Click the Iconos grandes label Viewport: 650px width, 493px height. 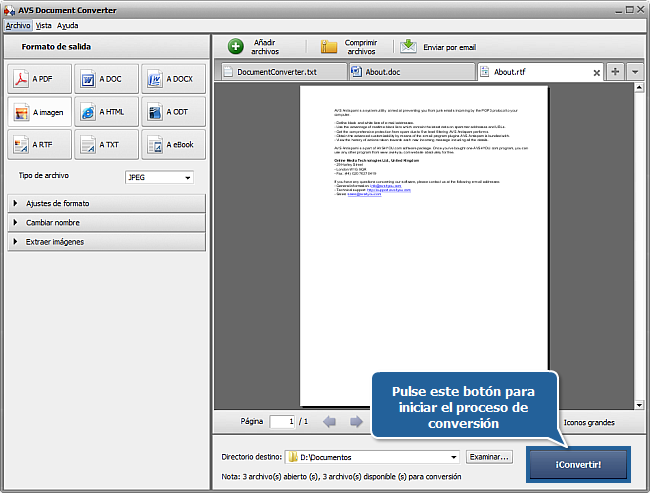click(x=589, y=423)
